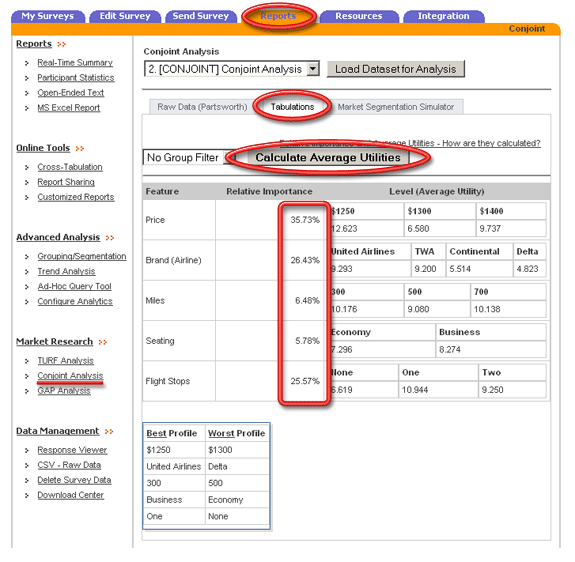Click Load Dataset for Analysis button
The width and height of the screenshot is (575, 562).
pos(395,69)
